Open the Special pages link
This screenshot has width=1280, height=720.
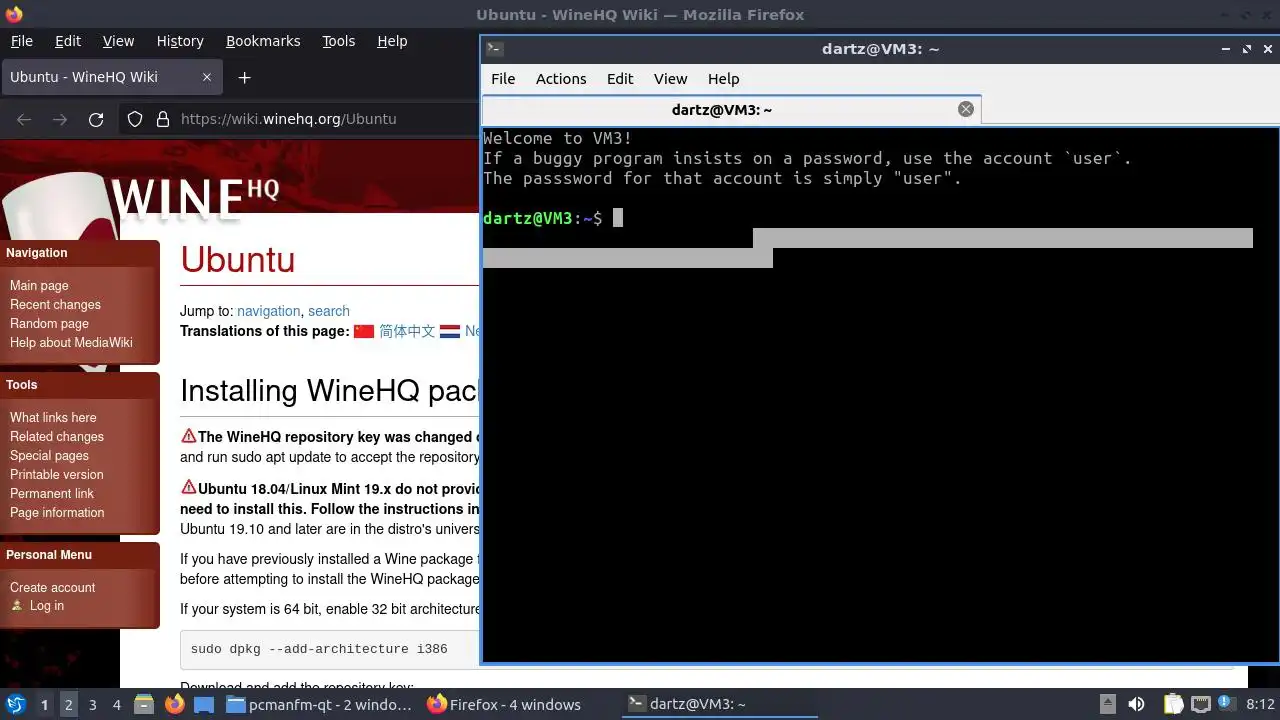[49, 455]
